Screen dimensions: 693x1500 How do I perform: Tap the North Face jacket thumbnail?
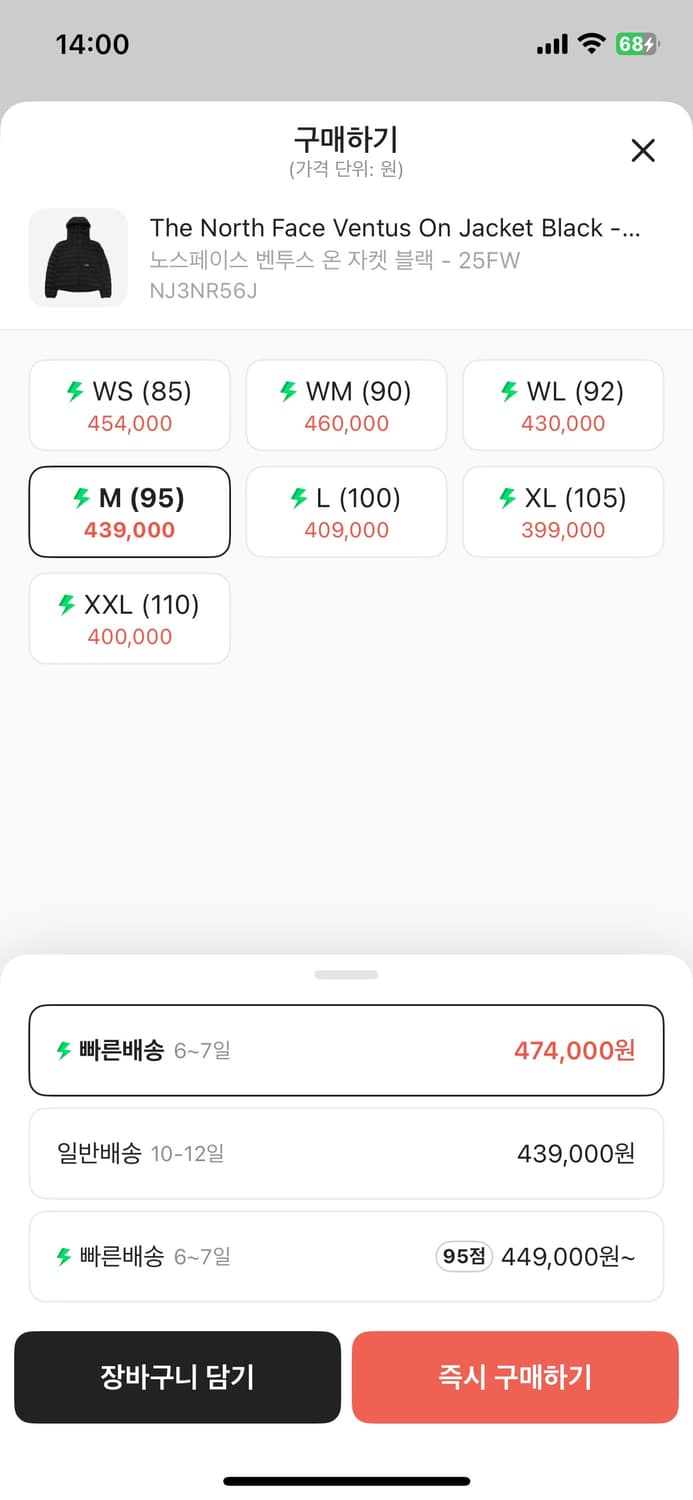[78, 257]
